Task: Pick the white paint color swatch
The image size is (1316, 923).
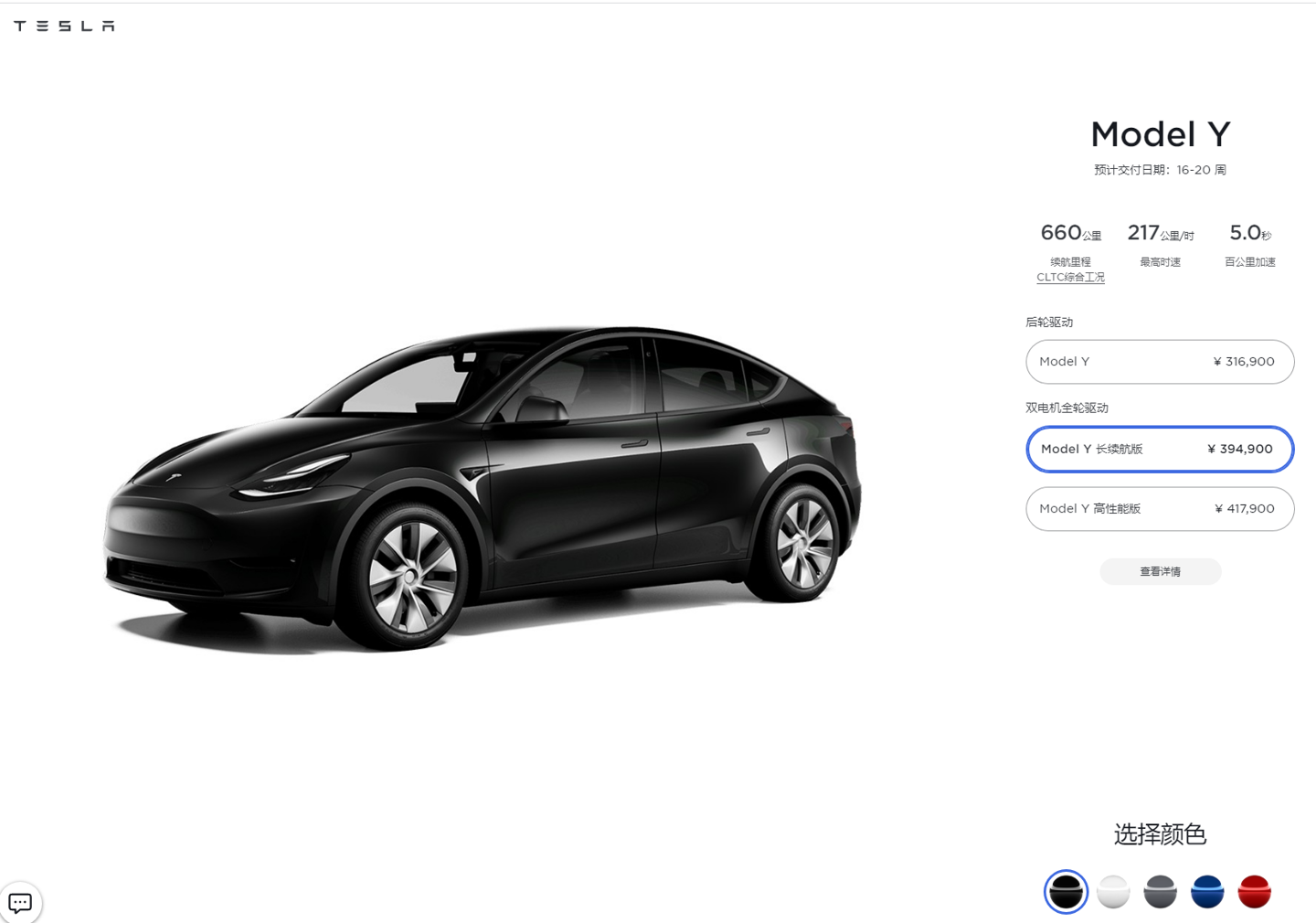Action: click(x=1113, y=892)
